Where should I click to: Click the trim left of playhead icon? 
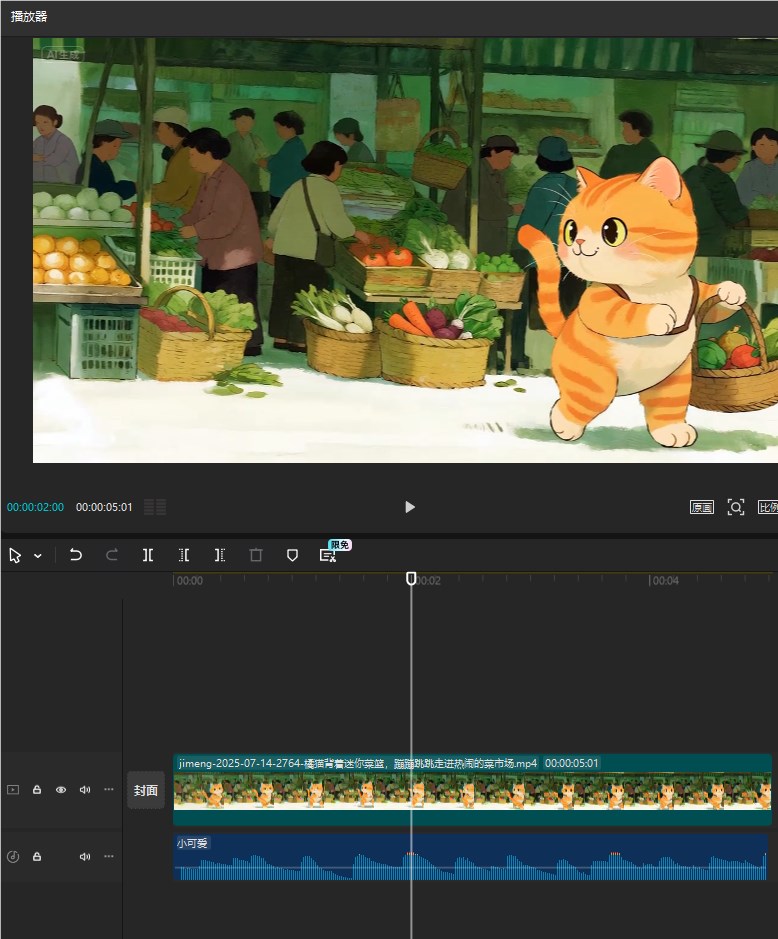click(184, 555)
